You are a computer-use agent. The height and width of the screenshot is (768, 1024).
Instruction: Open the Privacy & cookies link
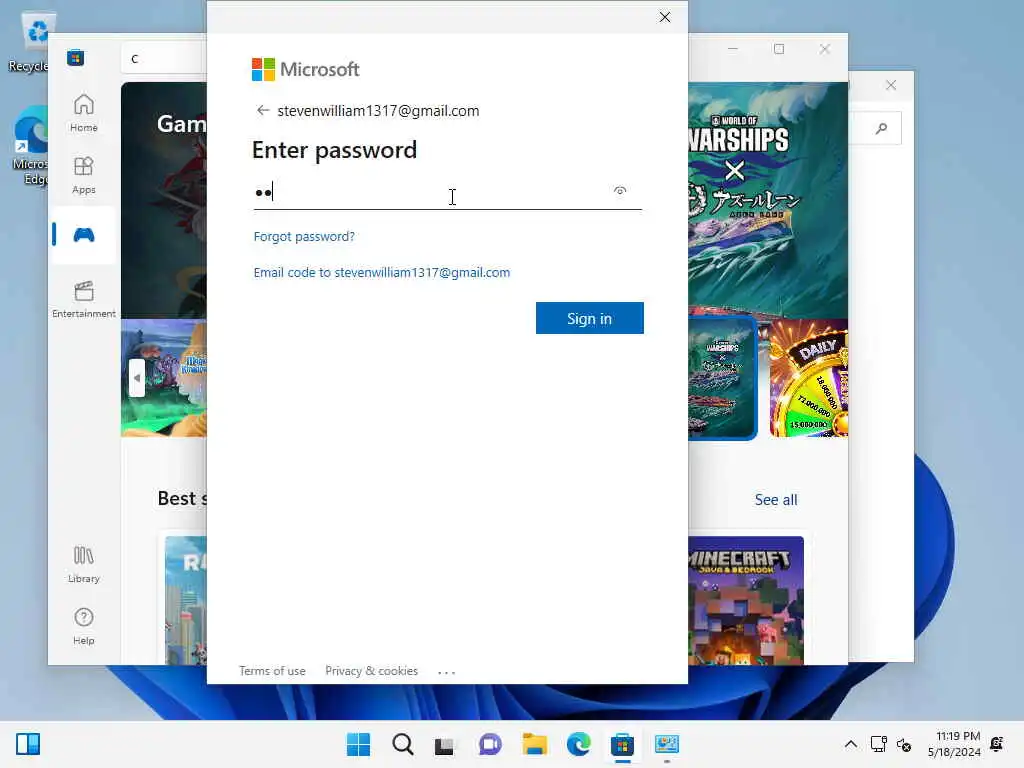(372, 671)
